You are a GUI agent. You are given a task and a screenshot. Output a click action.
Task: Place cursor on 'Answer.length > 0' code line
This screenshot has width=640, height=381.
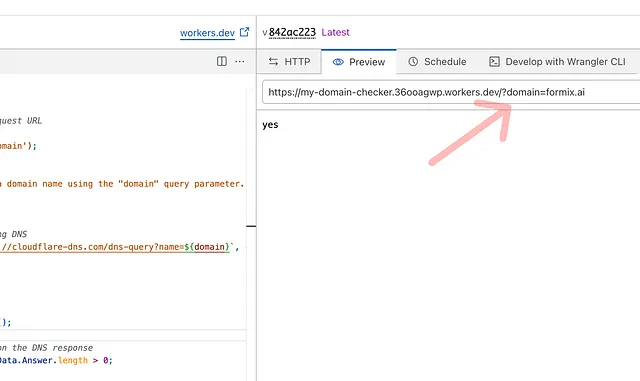coord(56,361)
